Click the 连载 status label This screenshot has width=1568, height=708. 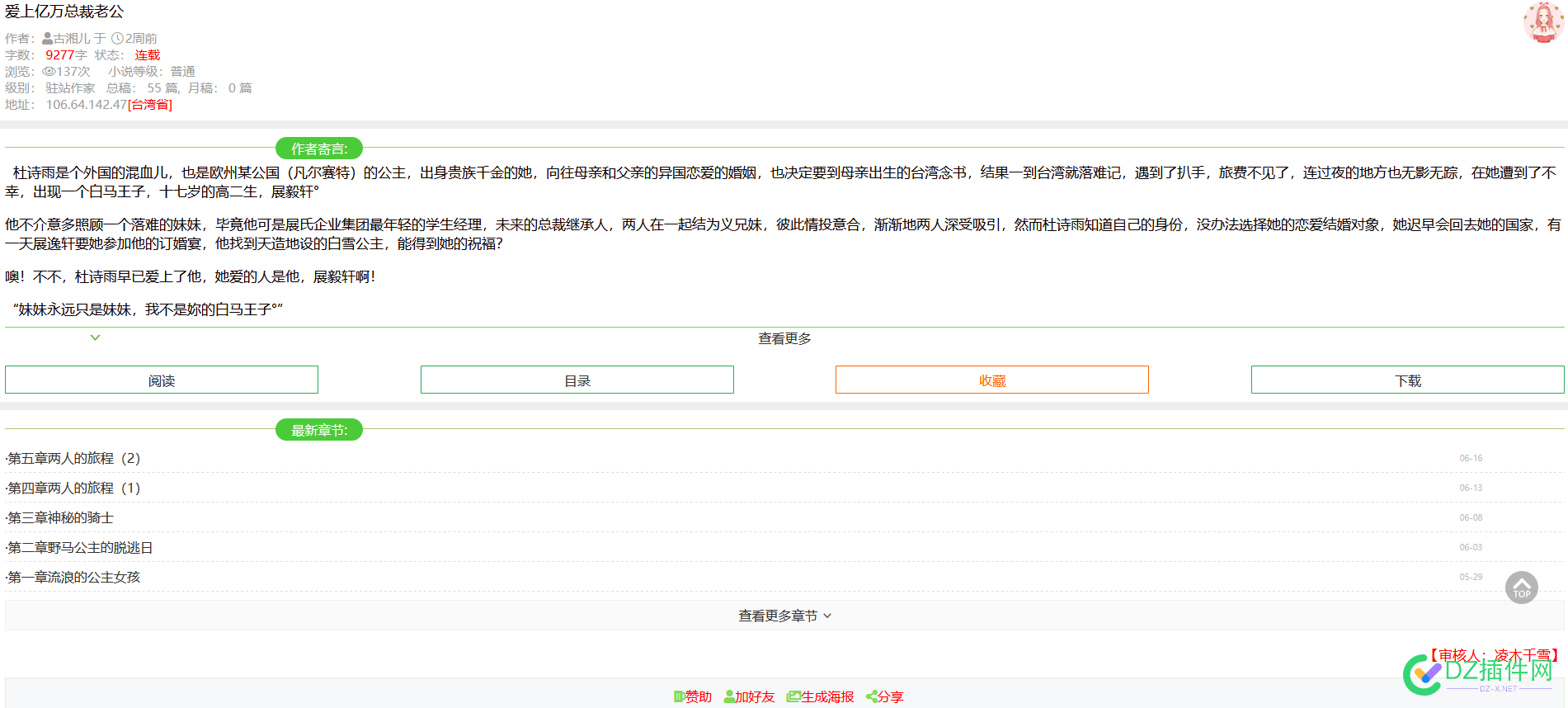pyautogui.click(x=148, y=55)
